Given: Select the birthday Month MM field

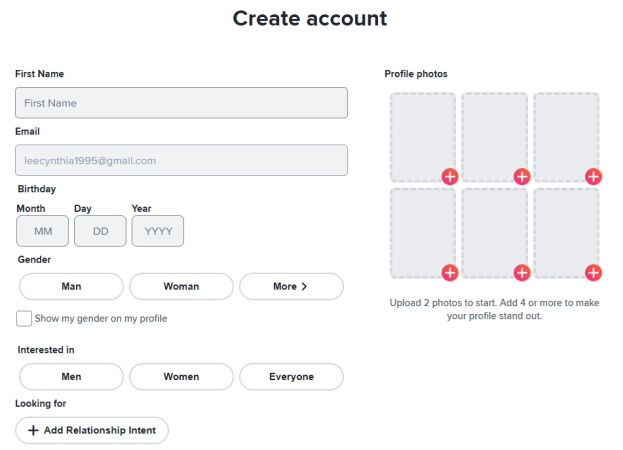Looking at the screenshot, I should pyautogui.click(x=43, y=231).
